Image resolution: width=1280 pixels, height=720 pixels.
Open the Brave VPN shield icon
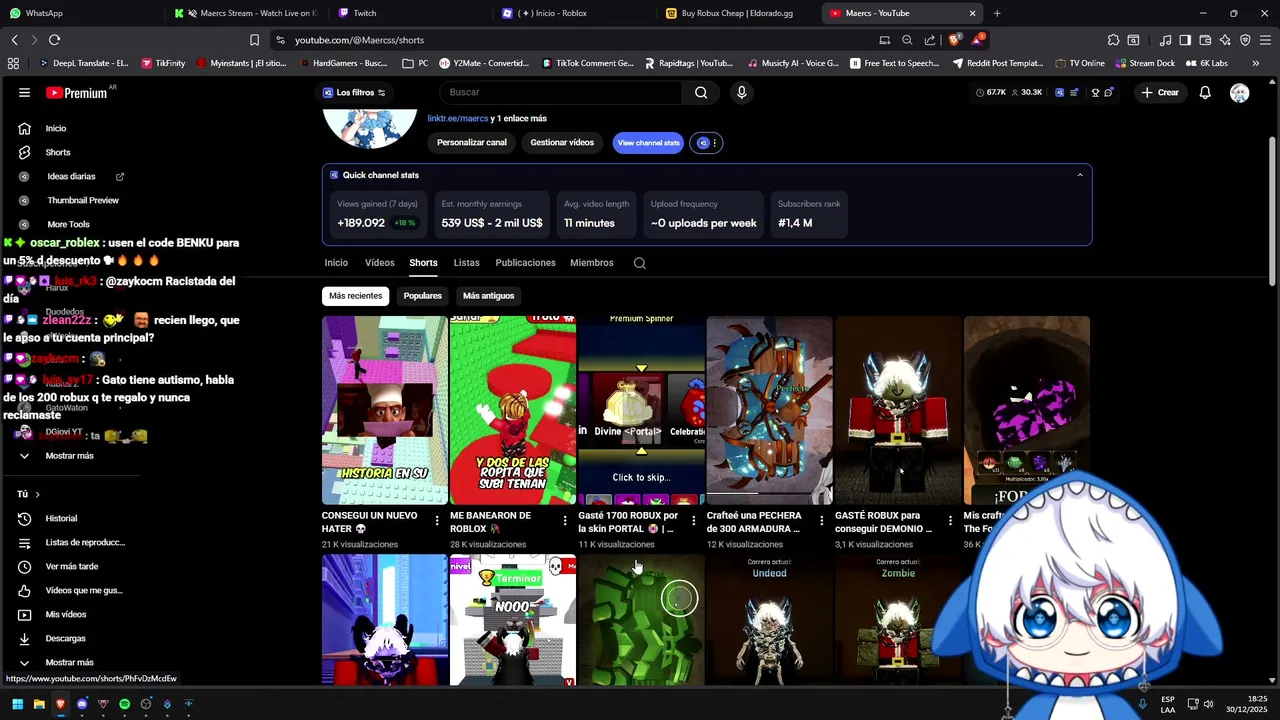coord(1245,40)
